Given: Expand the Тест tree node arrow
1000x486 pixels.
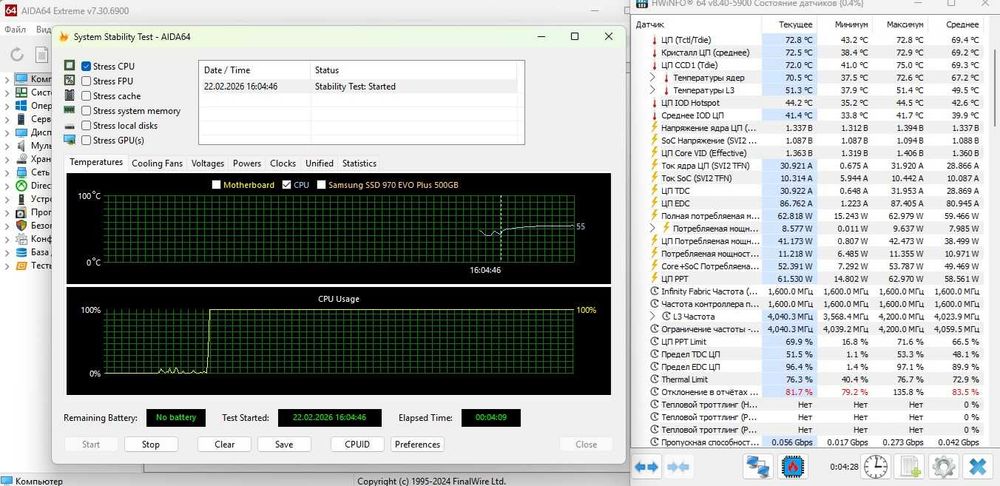Looking at the screenshot, I should (7, 265).
